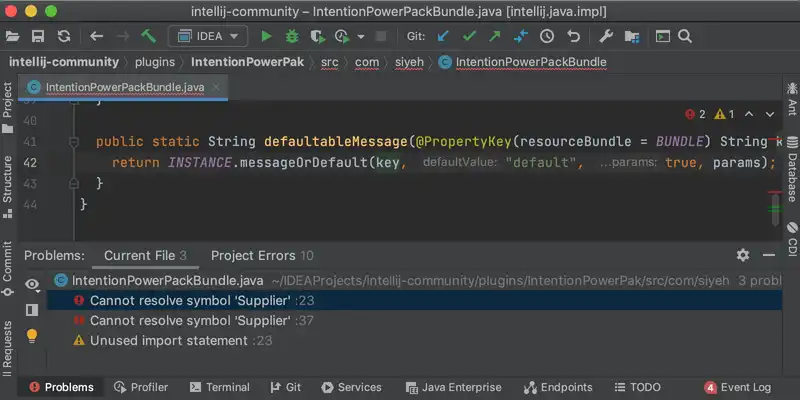Viewport: 800px width, 400px height.
Task: Click the Search Everywhere magnifier icon
Action: pos(686,36)
